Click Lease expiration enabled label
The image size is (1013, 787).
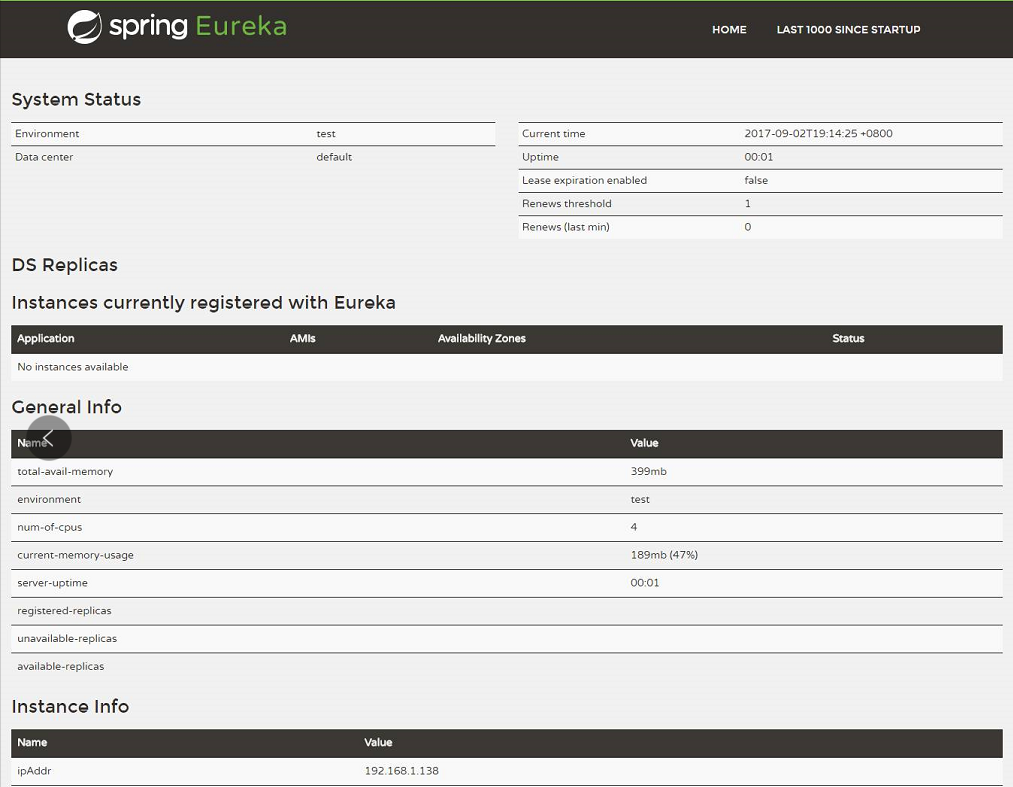point(584,180)
